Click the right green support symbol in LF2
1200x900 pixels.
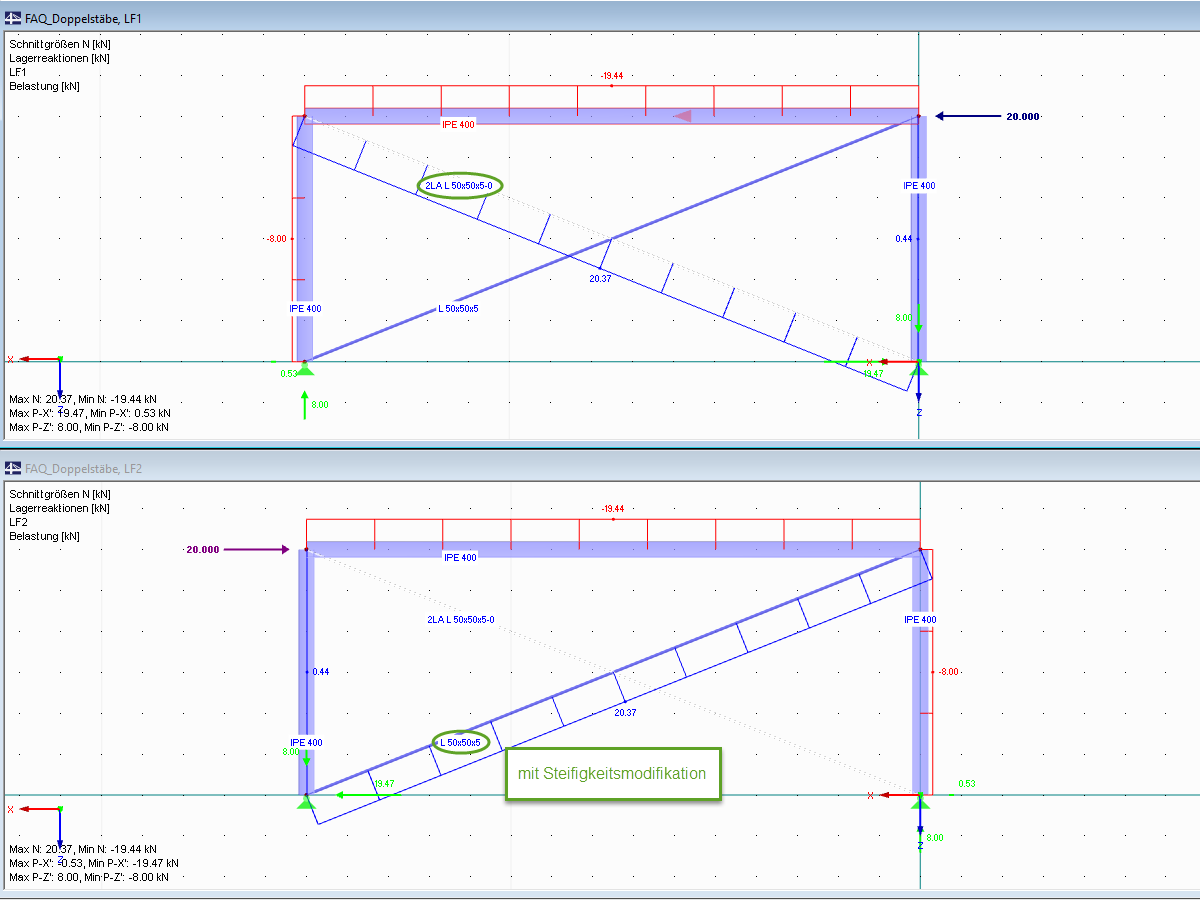click(919, 802)
